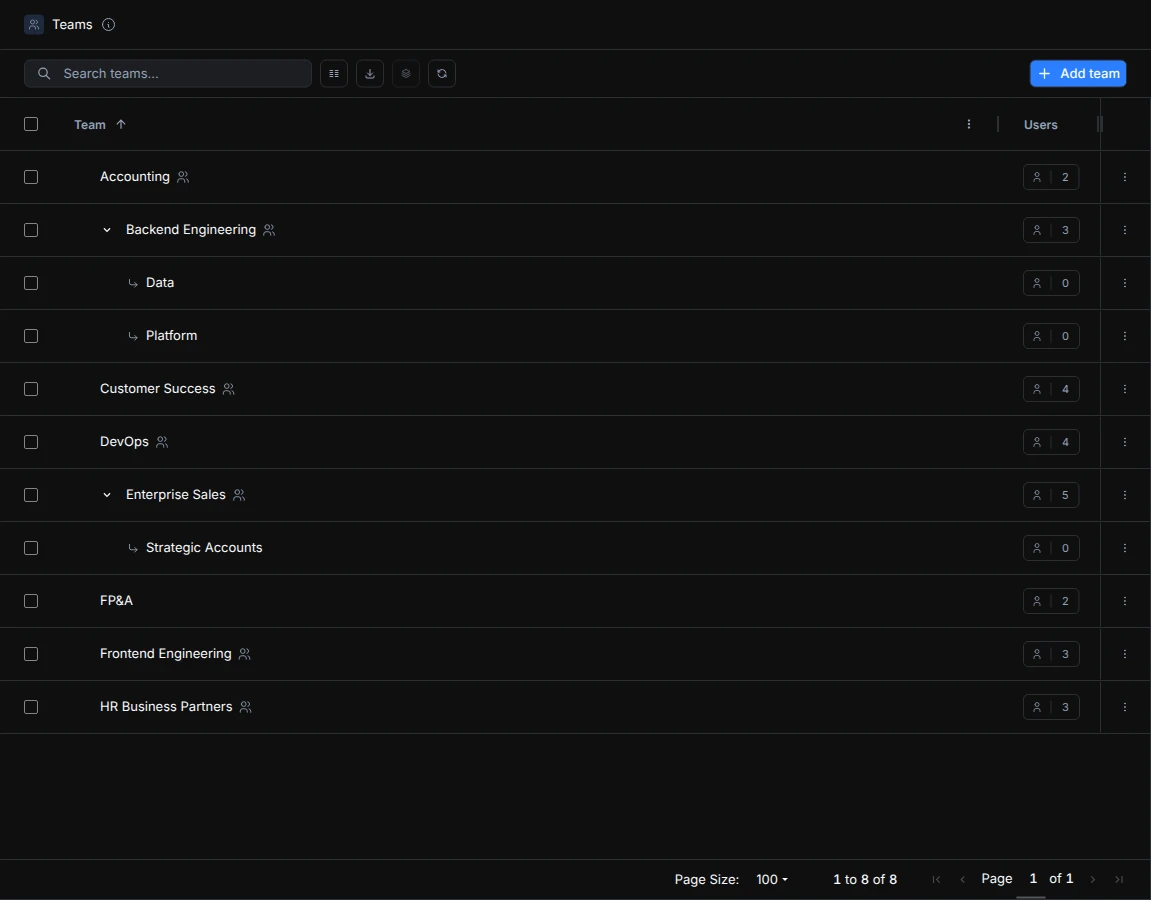The image size is (1151, 900).
Task: Open row actions menu for FP&A
Action: (1125, 600)
